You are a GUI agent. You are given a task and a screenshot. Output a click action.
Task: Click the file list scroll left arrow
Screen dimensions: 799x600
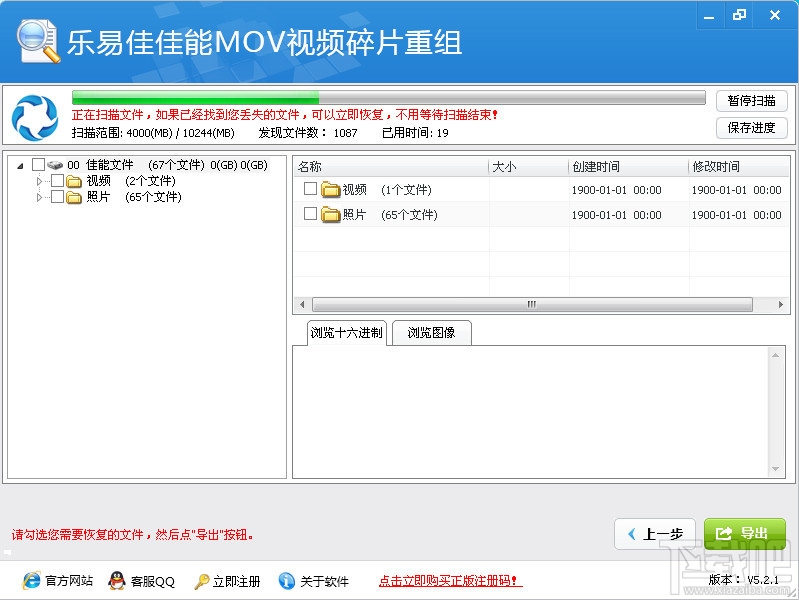302,305
